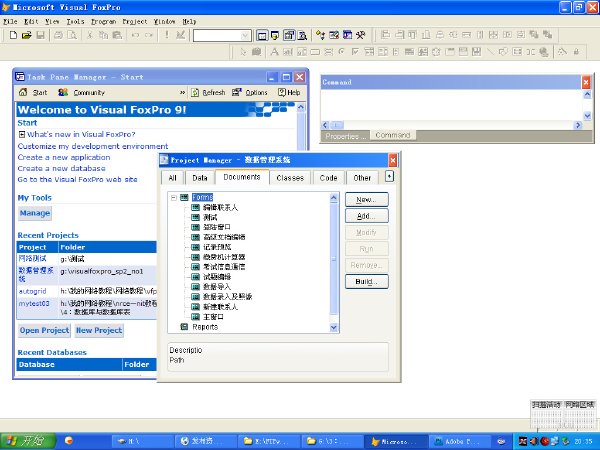600x450 pixels.
Task: Open the Class Browser toolbar icon
Action: click(x=320, y=36)
